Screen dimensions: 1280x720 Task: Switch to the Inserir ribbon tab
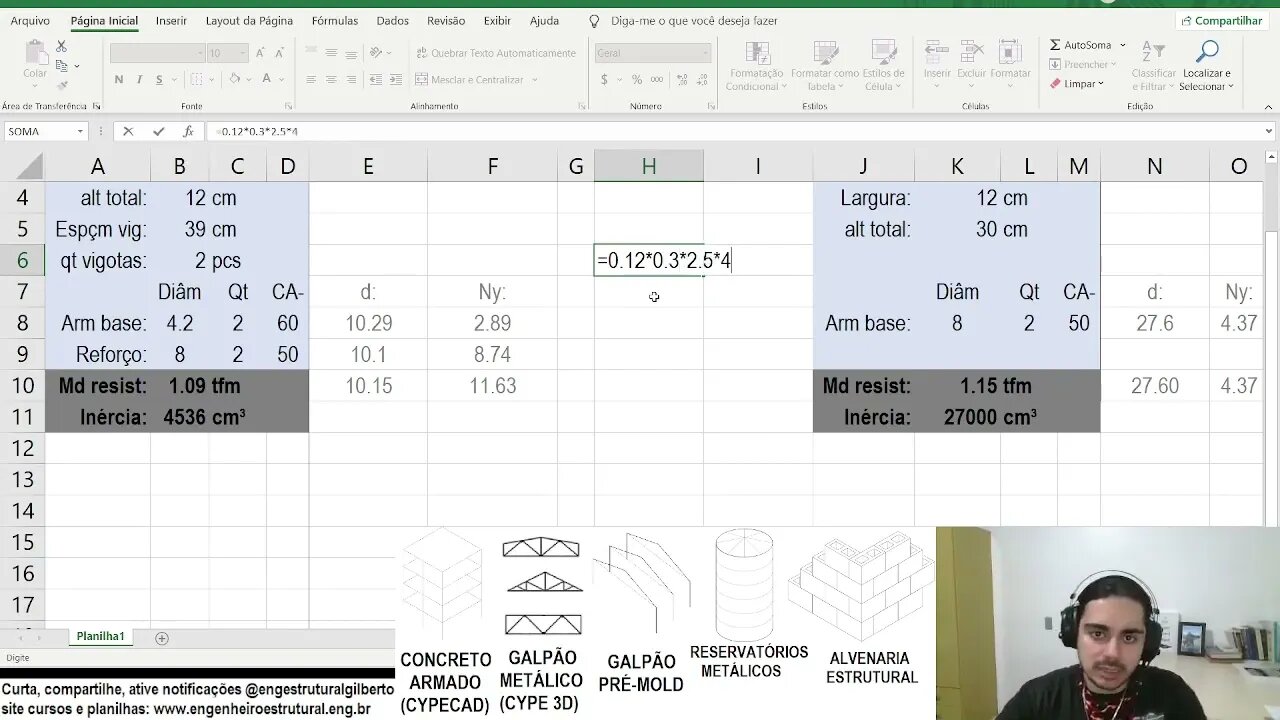171,20
